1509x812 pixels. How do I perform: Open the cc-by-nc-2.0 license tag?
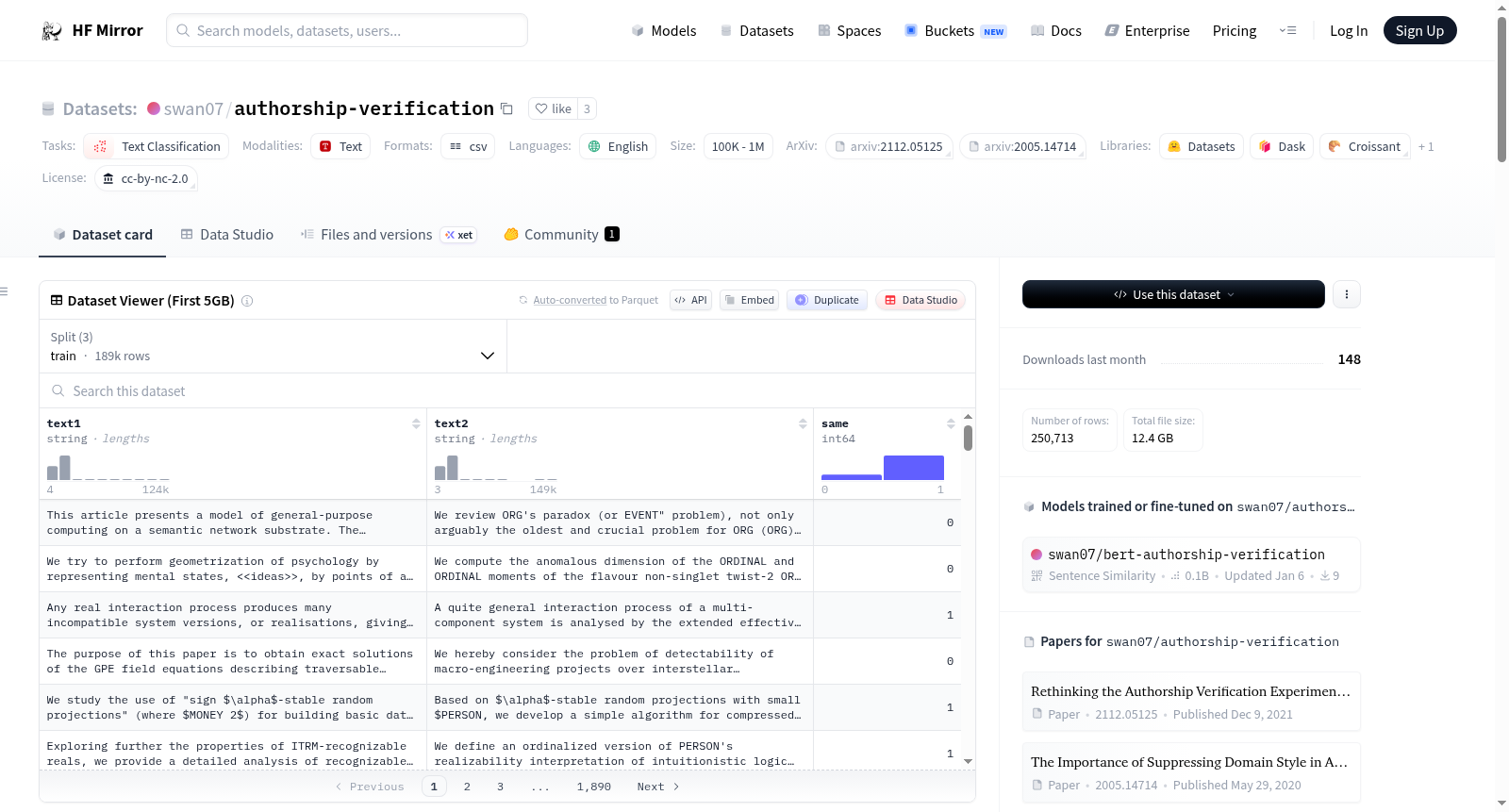[146, 178]
